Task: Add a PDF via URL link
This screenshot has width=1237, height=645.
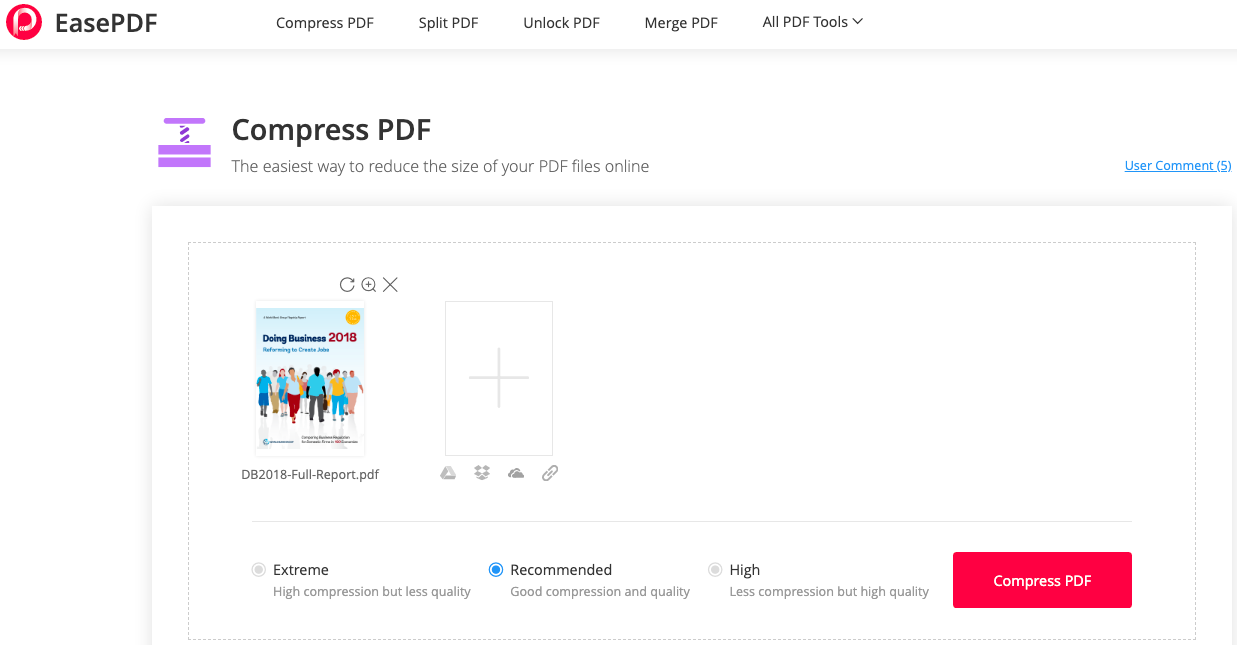Action: (x=549, y=472)
